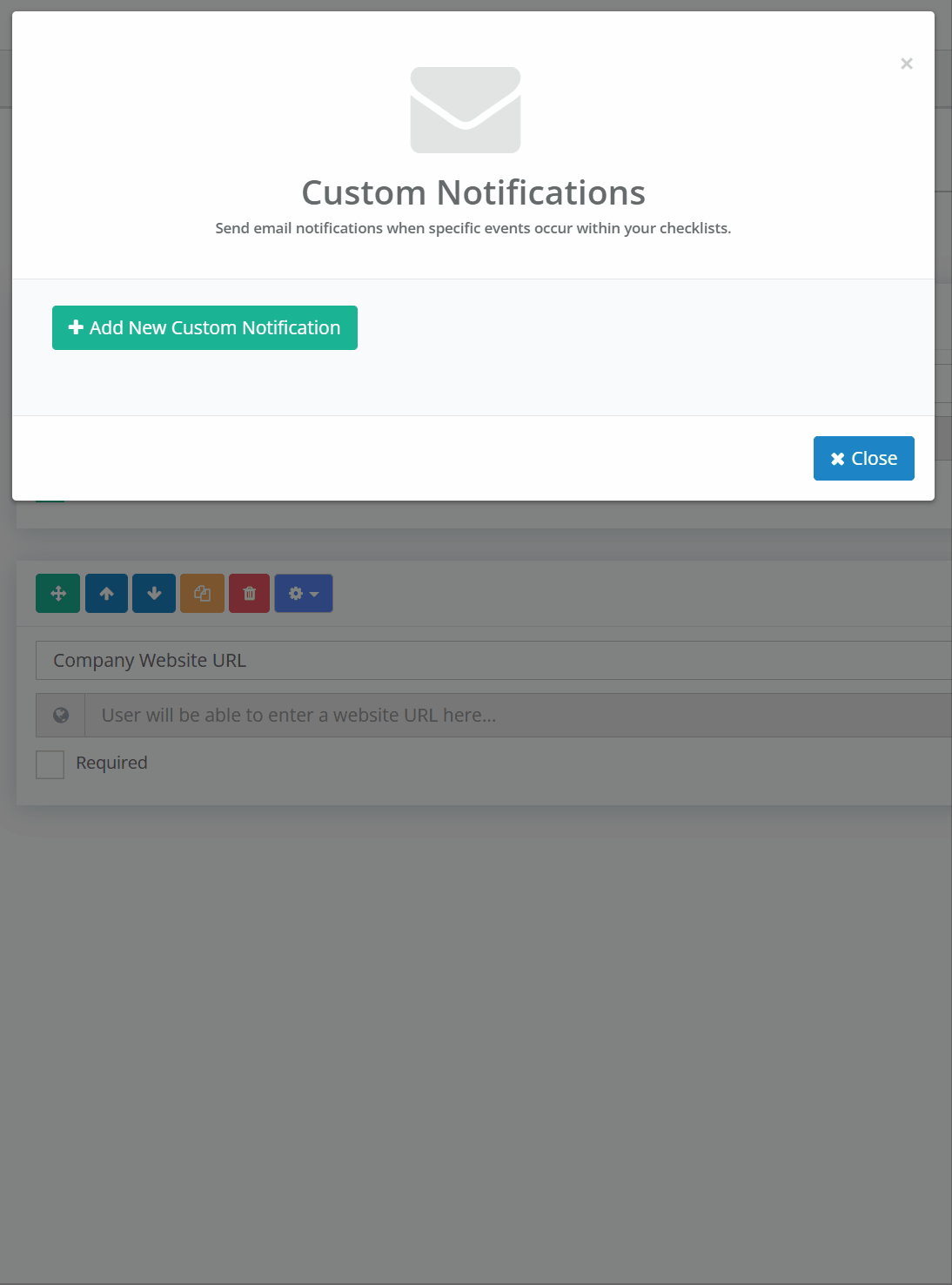Viewport: 952px width, 1285px height.
Task: Click the gear icon in the field toolbar
Action: pos(296,593)
